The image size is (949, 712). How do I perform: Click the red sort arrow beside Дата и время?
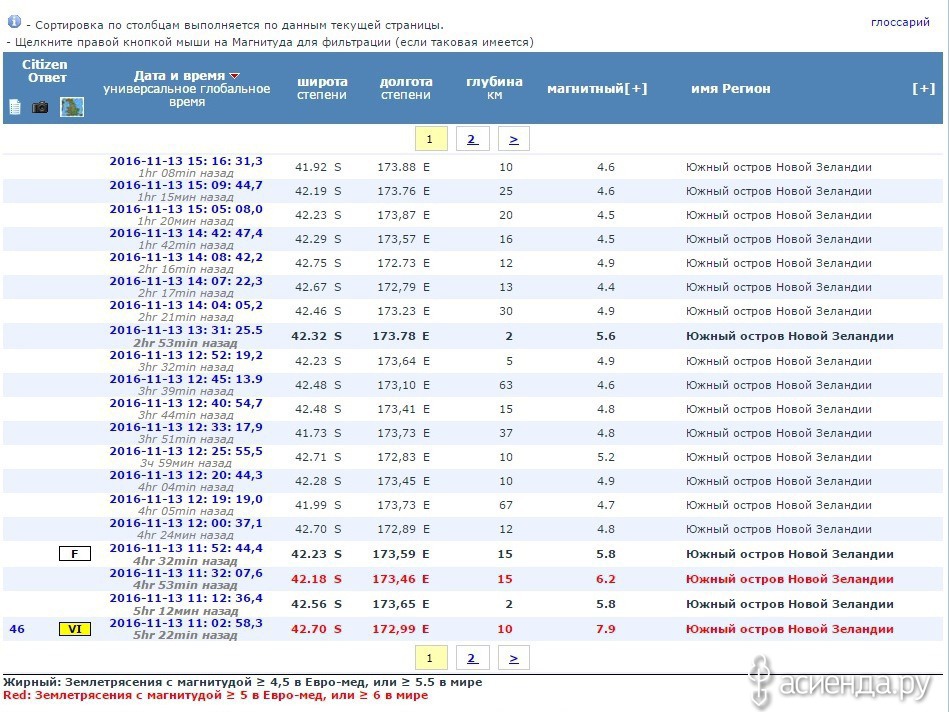tap(235, 76)
